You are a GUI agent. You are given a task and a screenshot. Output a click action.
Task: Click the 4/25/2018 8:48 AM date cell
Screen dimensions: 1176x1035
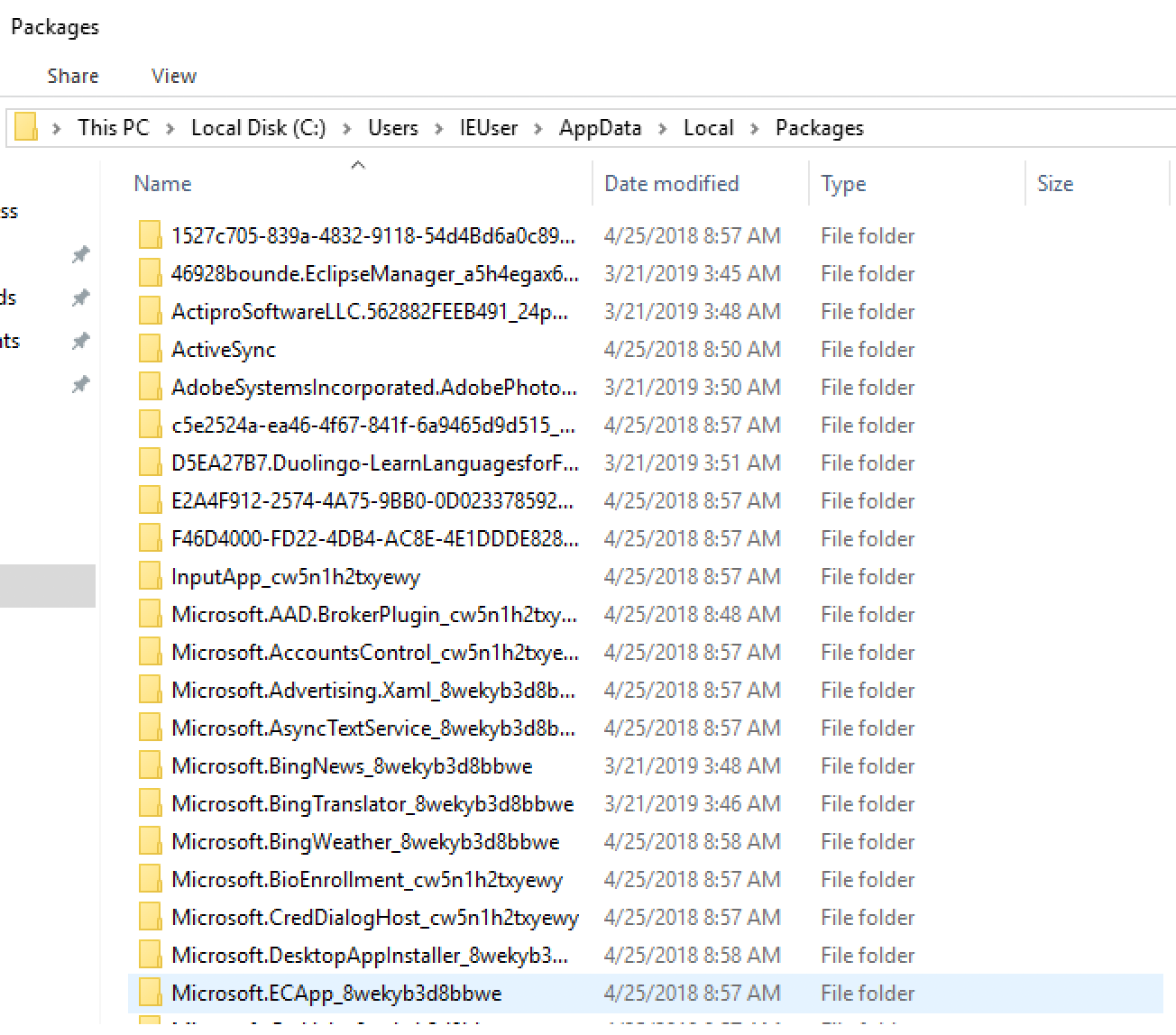pyautogui.click(x=693, y=615)
